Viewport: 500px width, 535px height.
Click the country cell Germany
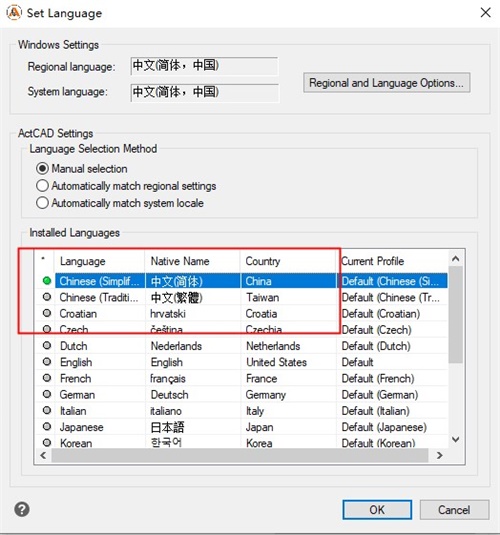(266, 395)
